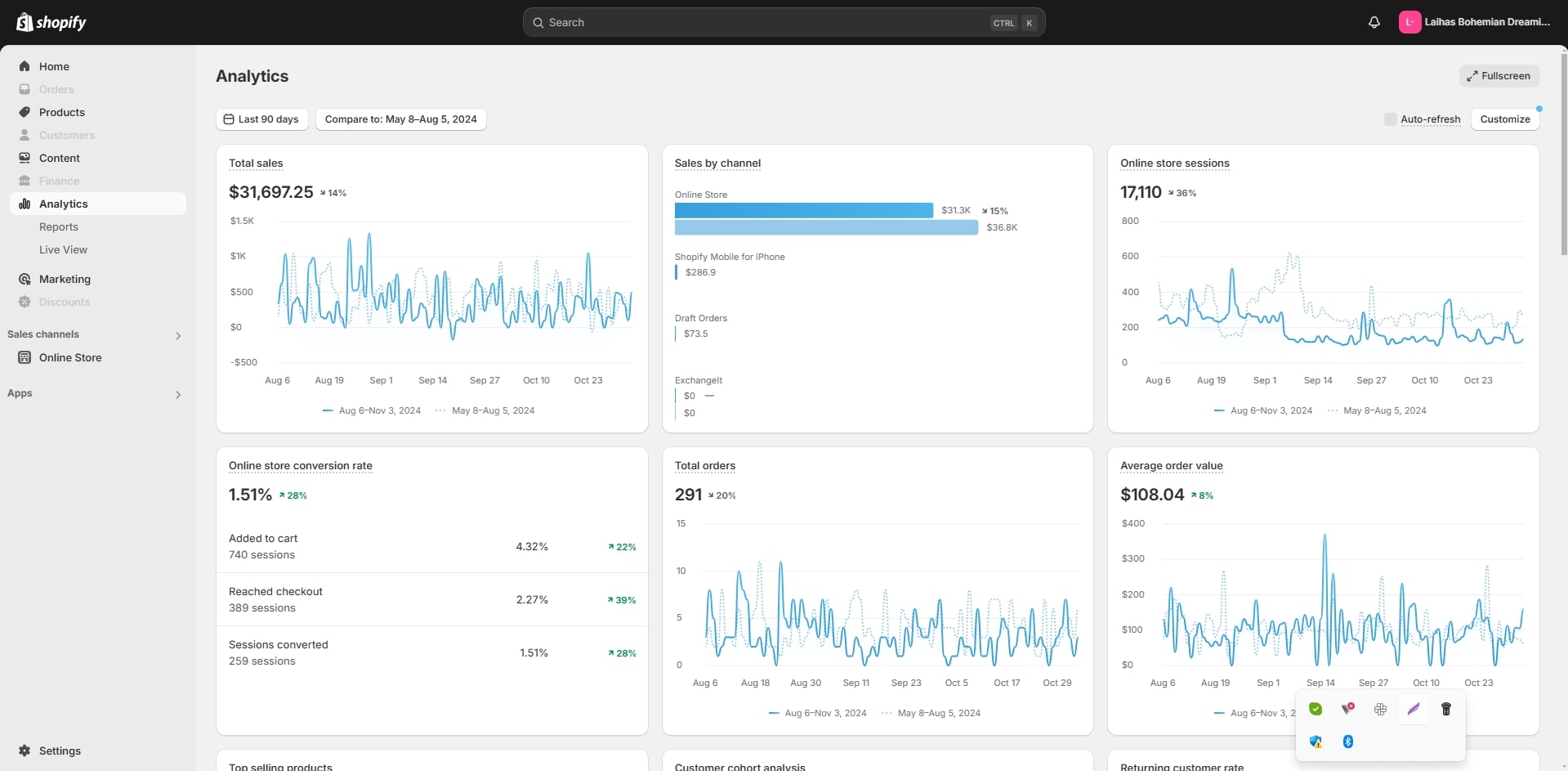Click Windows Security shield tray icon
1568x771 pixels.
(x=1316, y=742)
